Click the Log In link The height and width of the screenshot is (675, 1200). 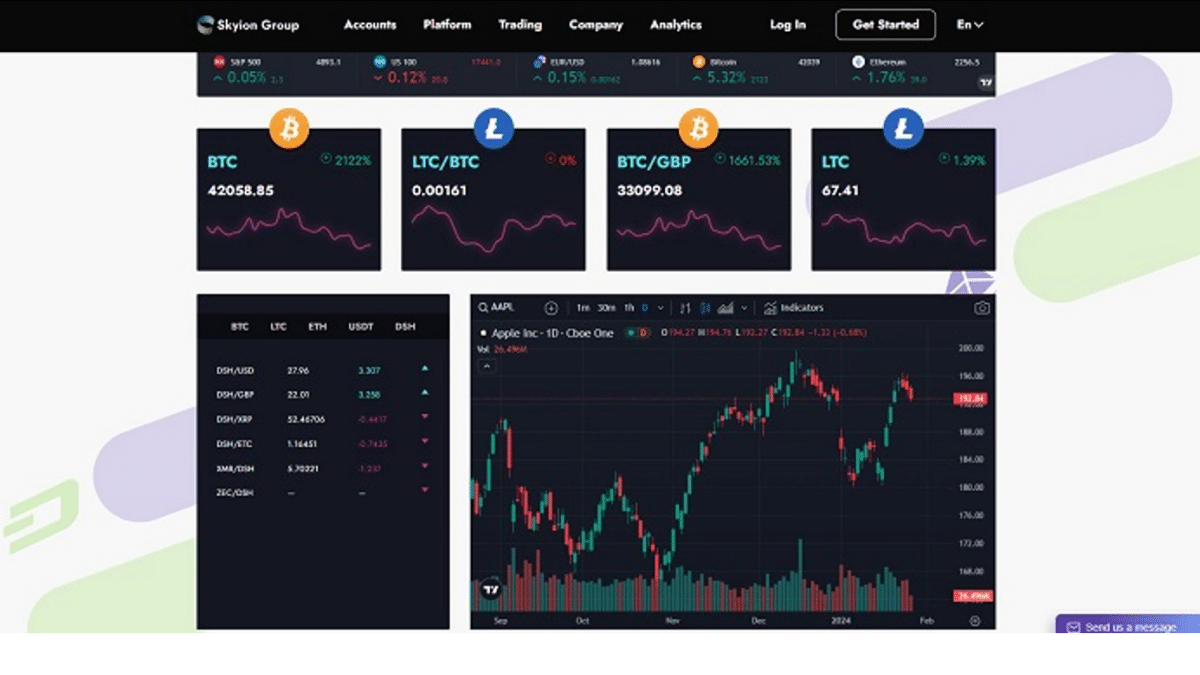(x=788, y=25)
